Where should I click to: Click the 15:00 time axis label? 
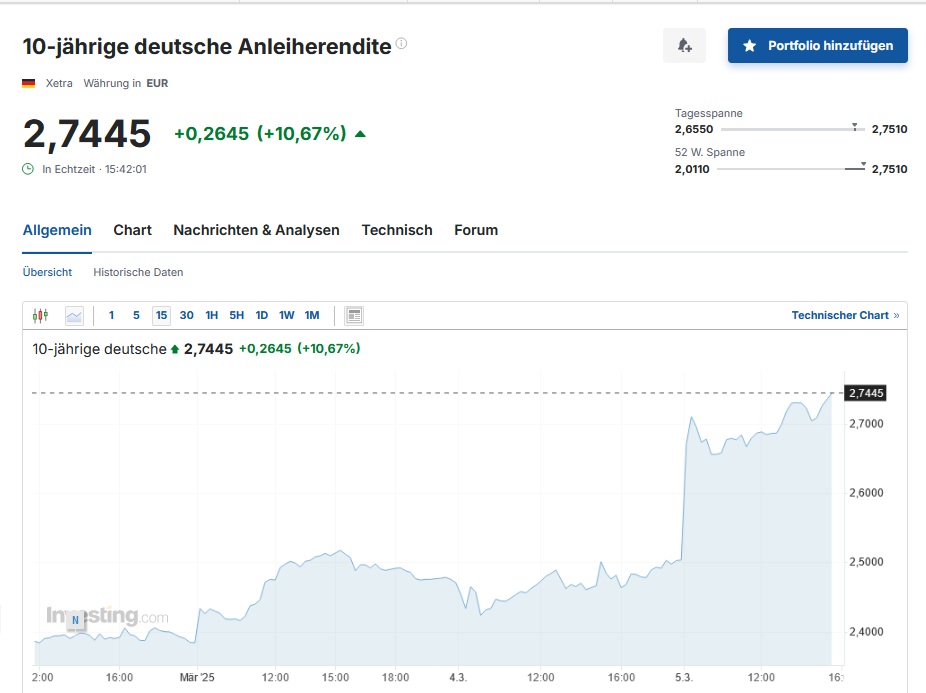point(335,677)
